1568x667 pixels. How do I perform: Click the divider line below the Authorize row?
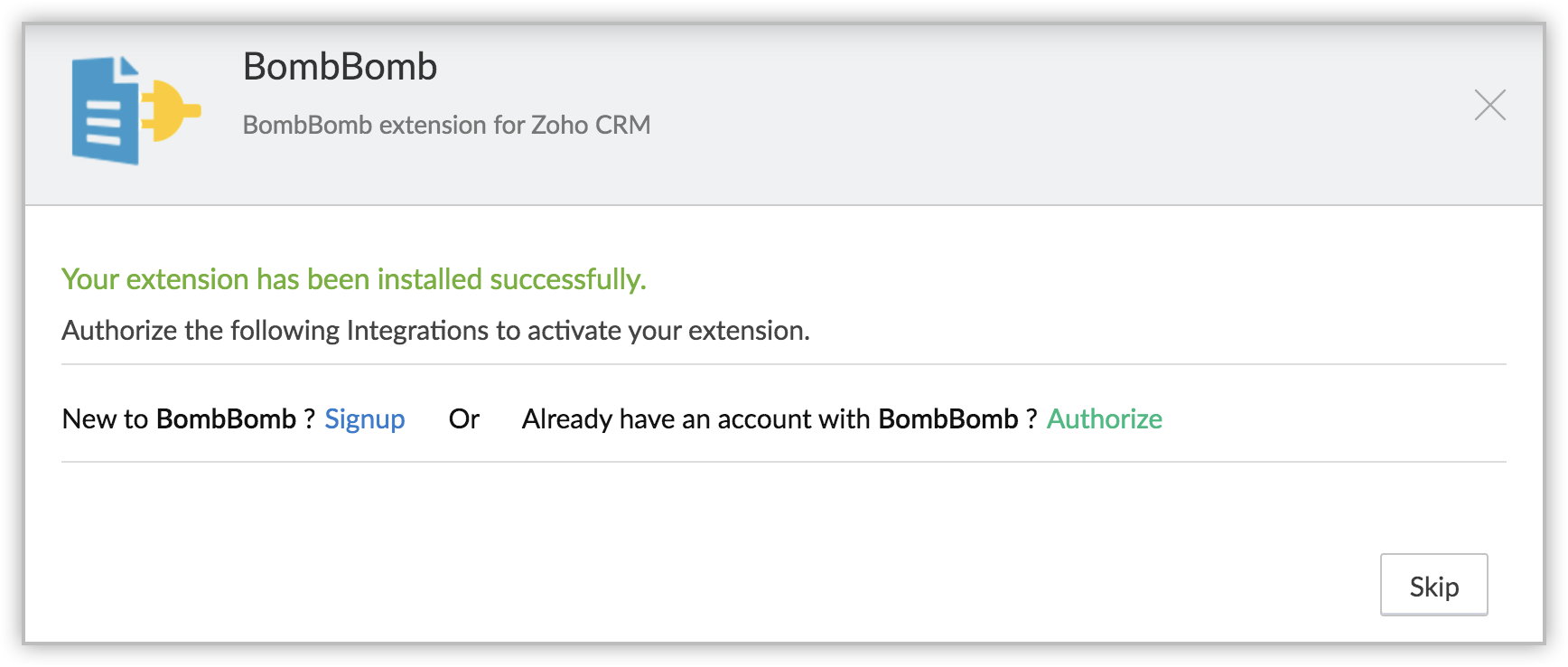pyautogui.click(x=783, y=462)
